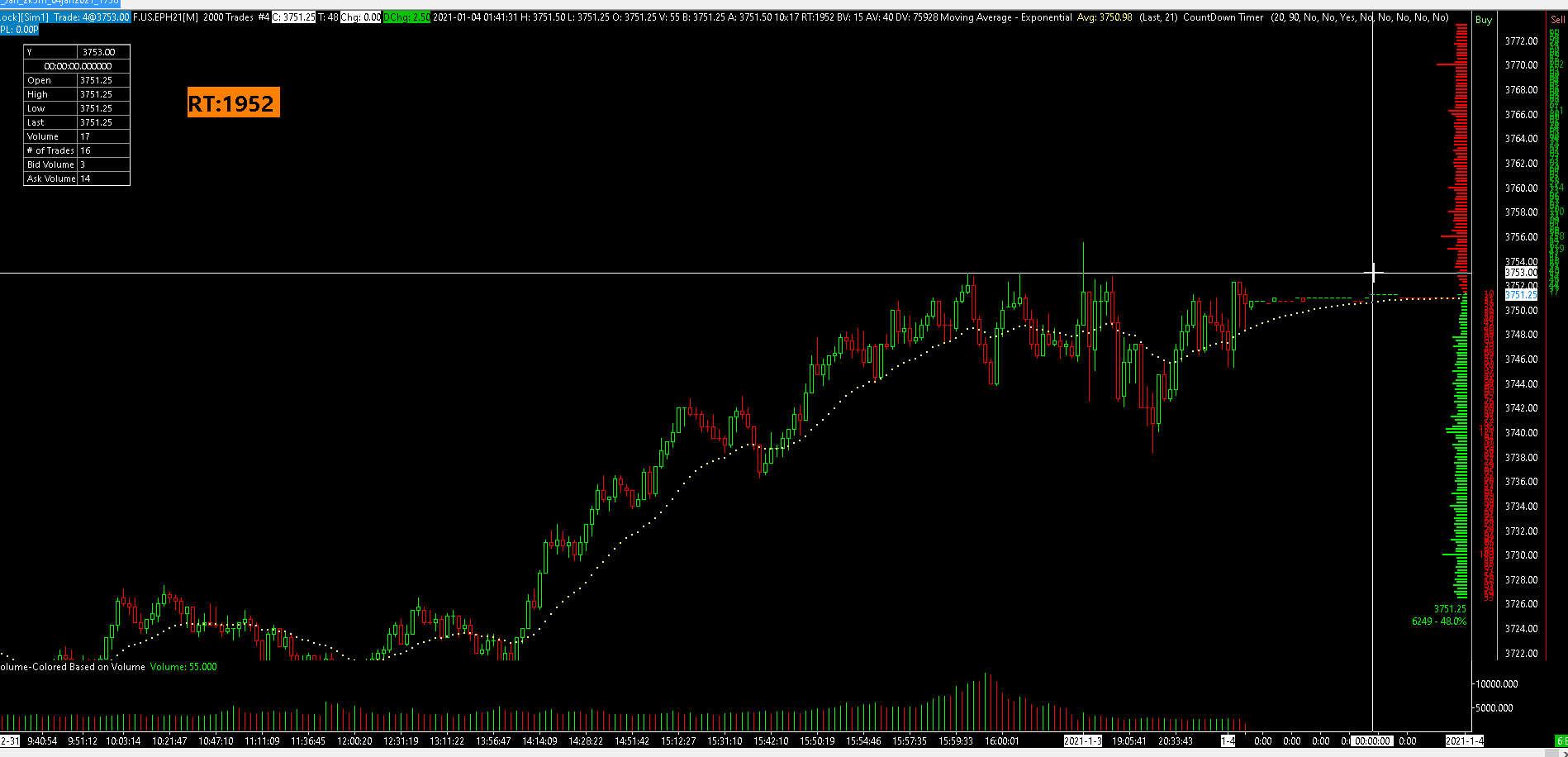Click the Low row in the data box

coord(77,108)
